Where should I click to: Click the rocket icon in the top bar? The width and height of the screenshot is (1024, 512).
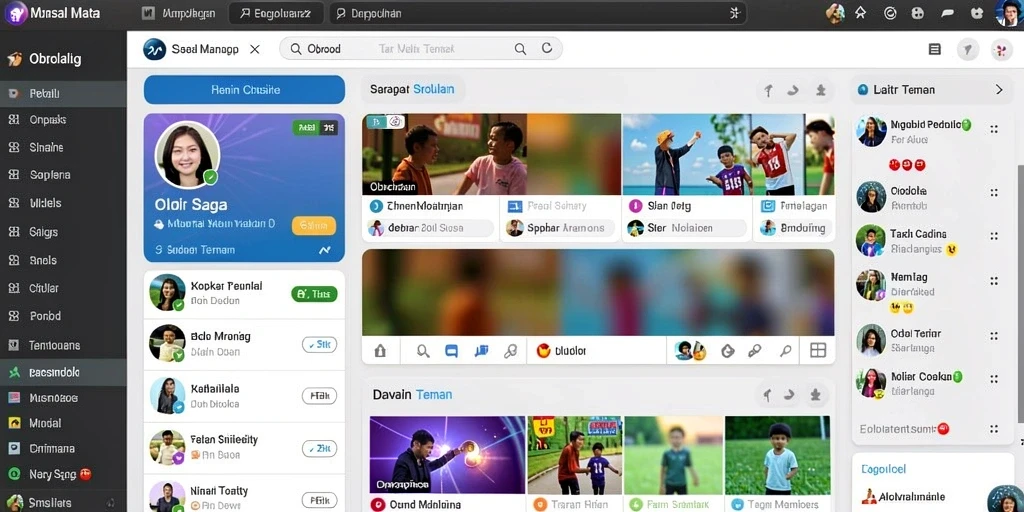(861, 12)
